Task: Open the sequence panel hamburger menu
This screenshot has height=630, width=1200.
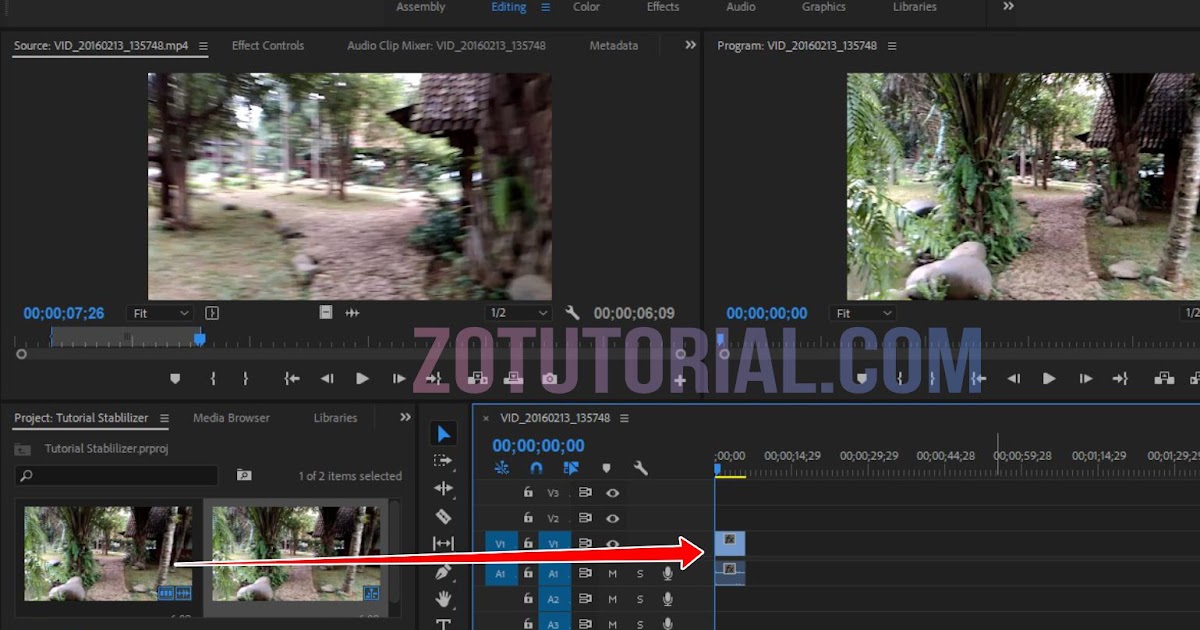Action: 622,419
